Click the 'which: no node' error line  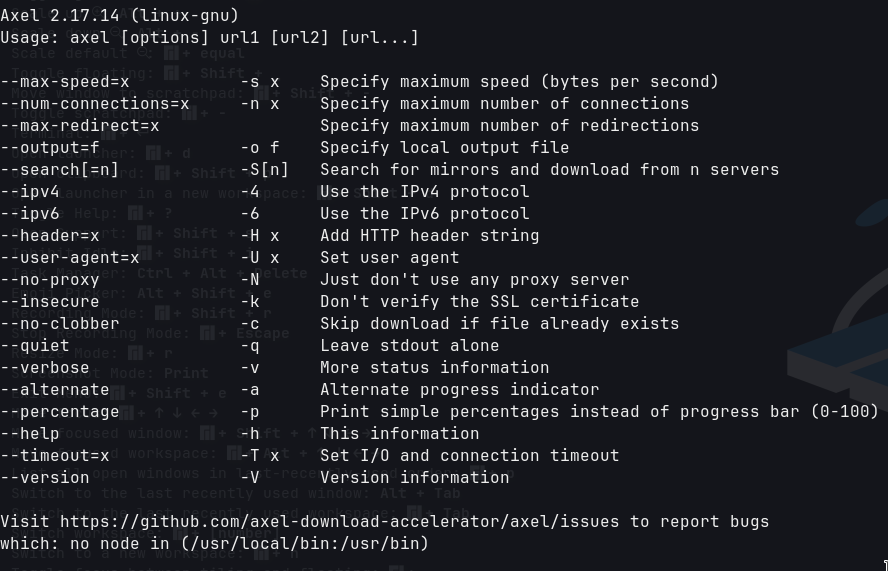(x=215, y=544)
